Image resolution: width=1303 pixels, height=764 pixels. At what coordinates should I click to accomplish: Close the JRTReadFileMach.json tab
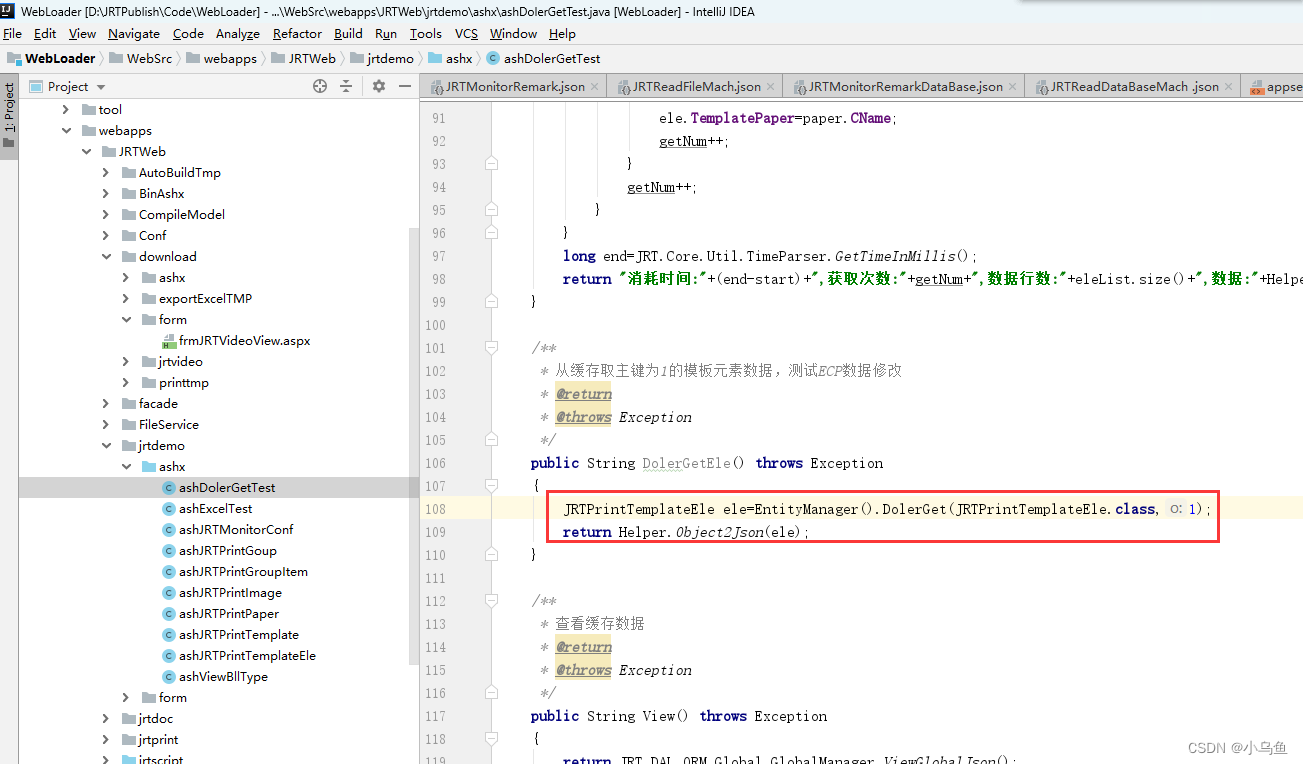[x=770, y=87]
